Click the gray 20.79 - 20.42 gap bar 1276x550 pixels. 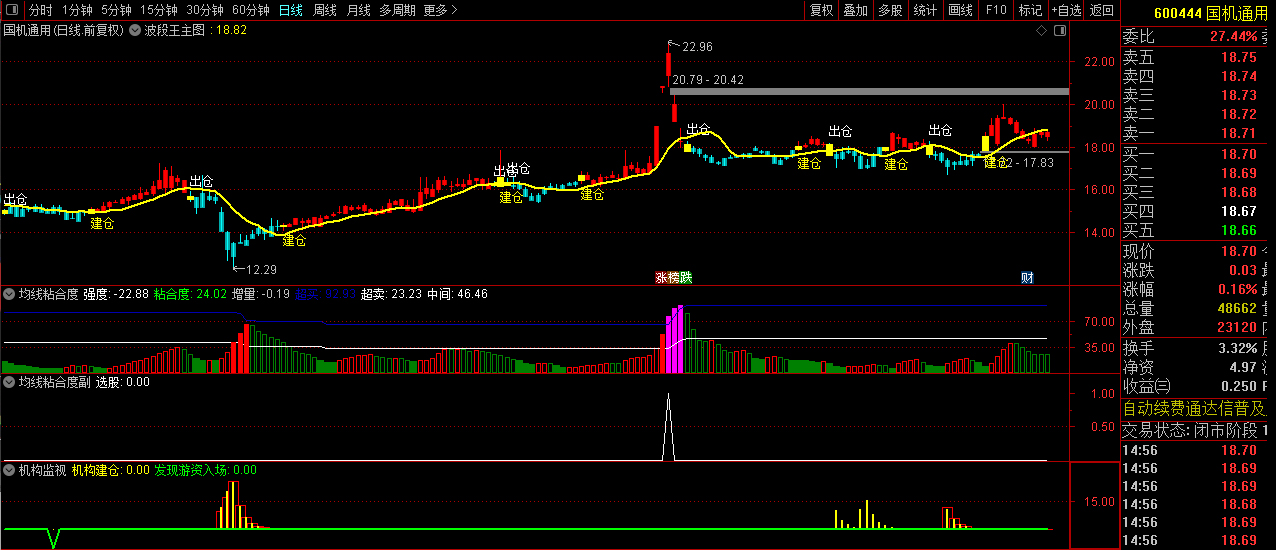[869, 92]
